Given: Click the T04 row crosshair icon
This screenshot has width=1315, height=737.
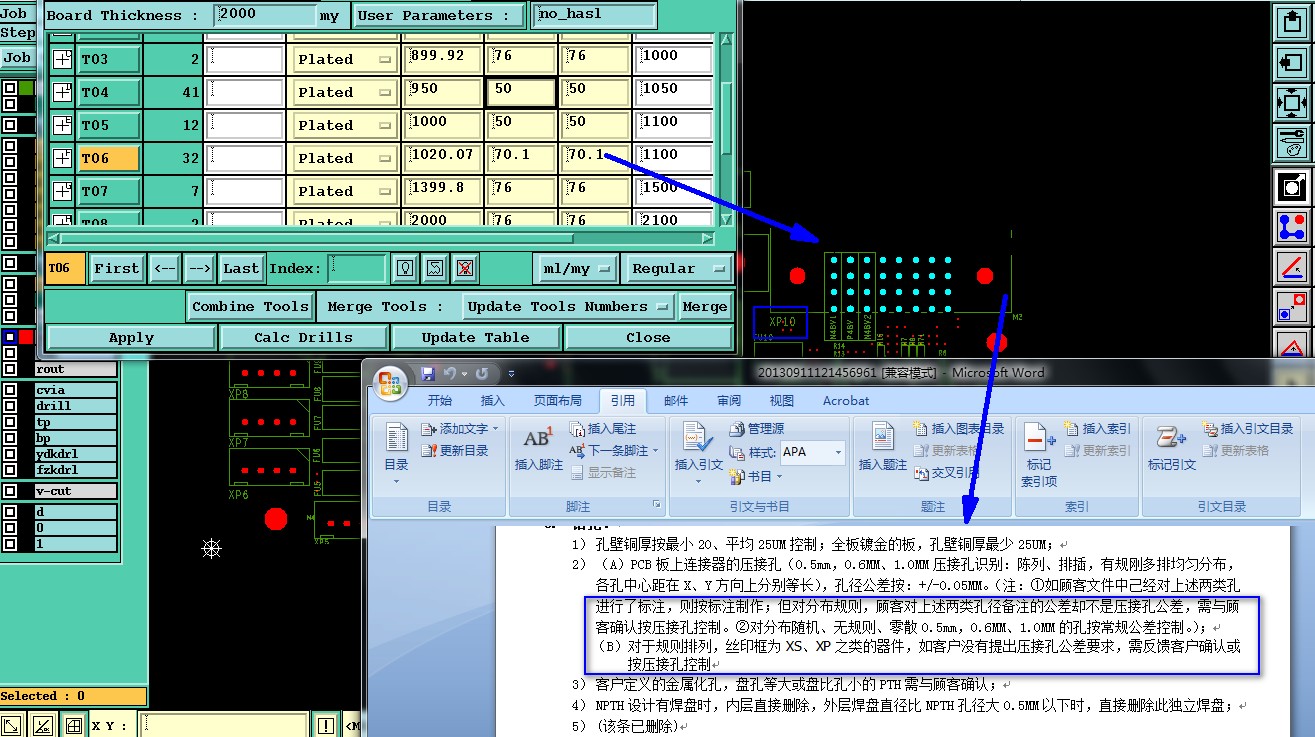Looking at the screenshot, I should [62, 92].
